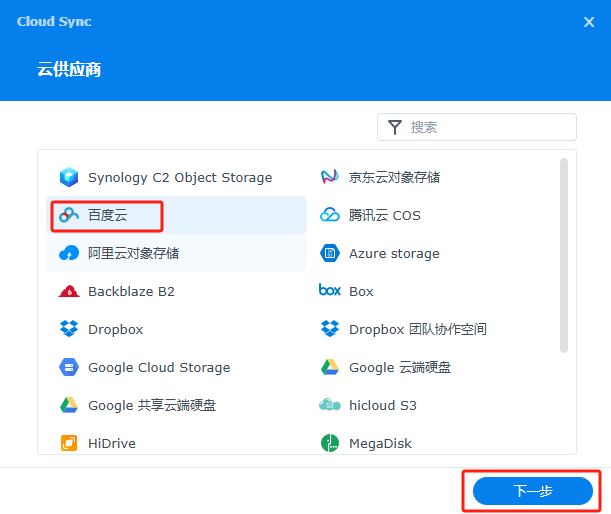The height and width of the screenshot is (514, 611).
Task: Select Google 共享云端硬盘 label
Action: point(152,406)
